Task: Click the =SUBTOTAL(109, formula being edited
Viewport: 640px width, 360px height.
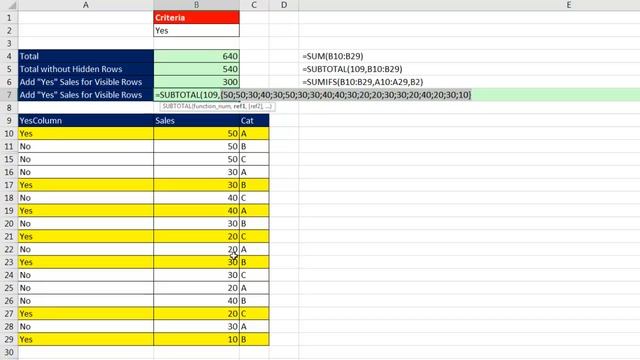Action: tap(187, 95)
